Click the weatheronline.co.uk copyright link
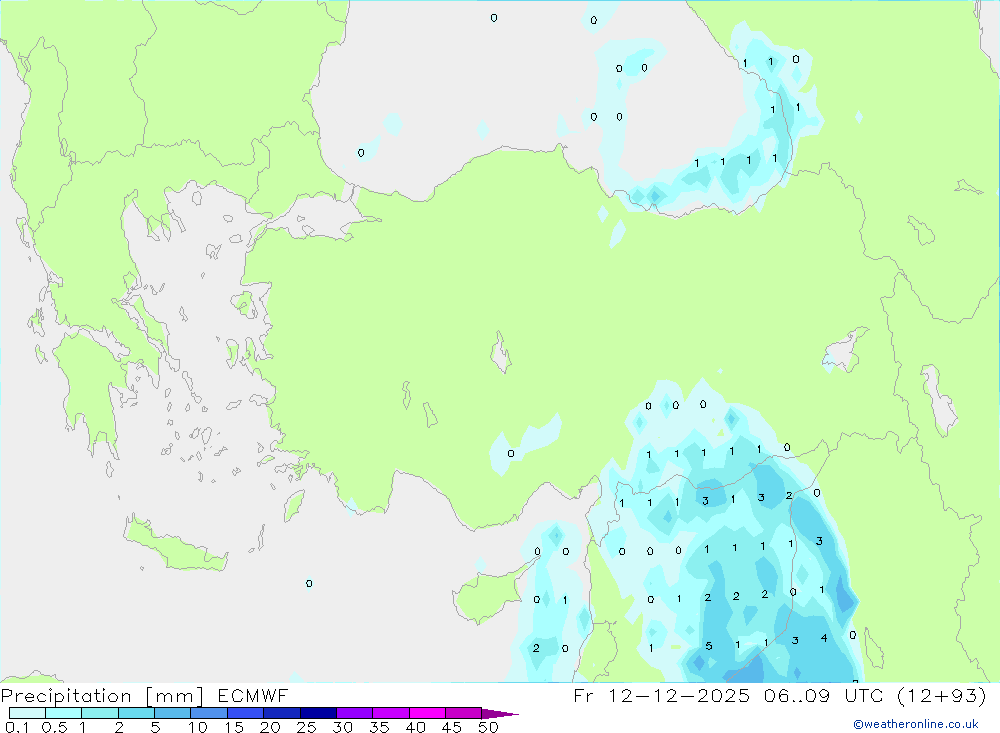 point(916,724)
